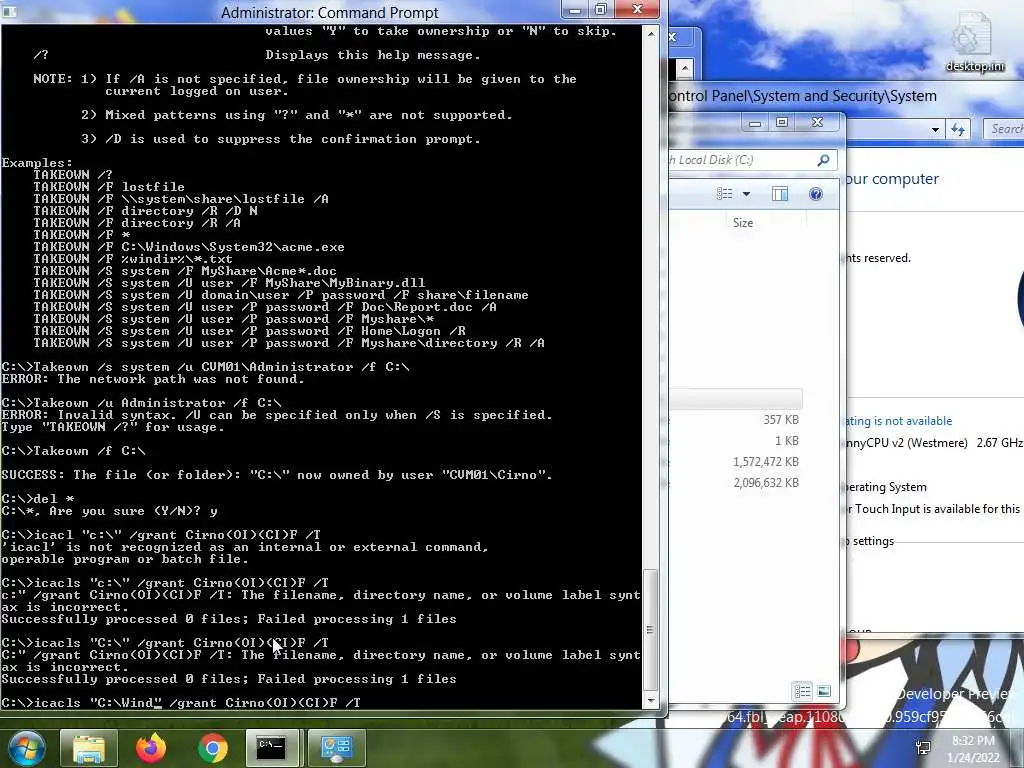This screenshot has height=768, width=1024.
Task: Open the Control Panel address bar dropdown
Action: pos(935,129)
